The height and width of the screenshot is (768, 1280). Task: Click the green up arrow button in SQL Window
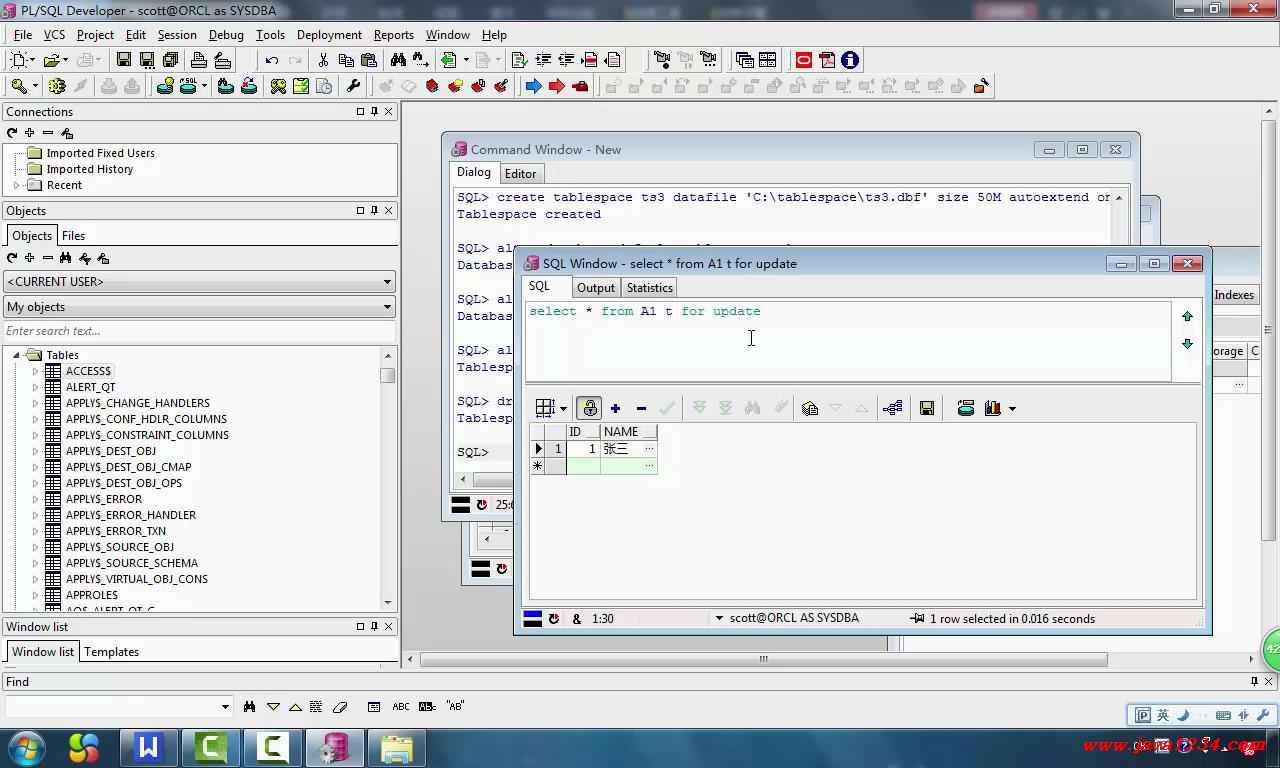point(1187,316)
